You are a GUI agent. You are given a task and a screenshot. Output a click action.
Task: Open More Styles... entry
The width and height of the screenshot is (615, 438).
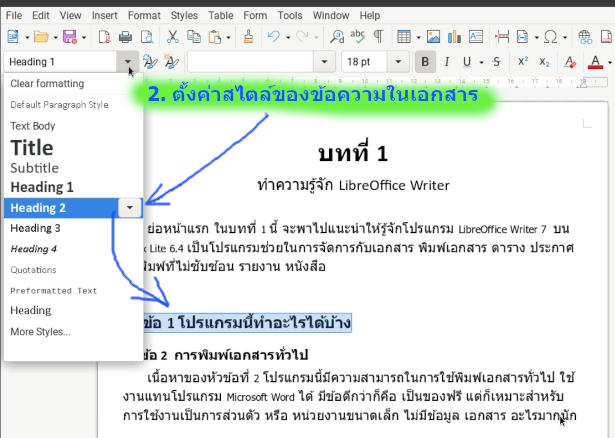coord(73,332)
